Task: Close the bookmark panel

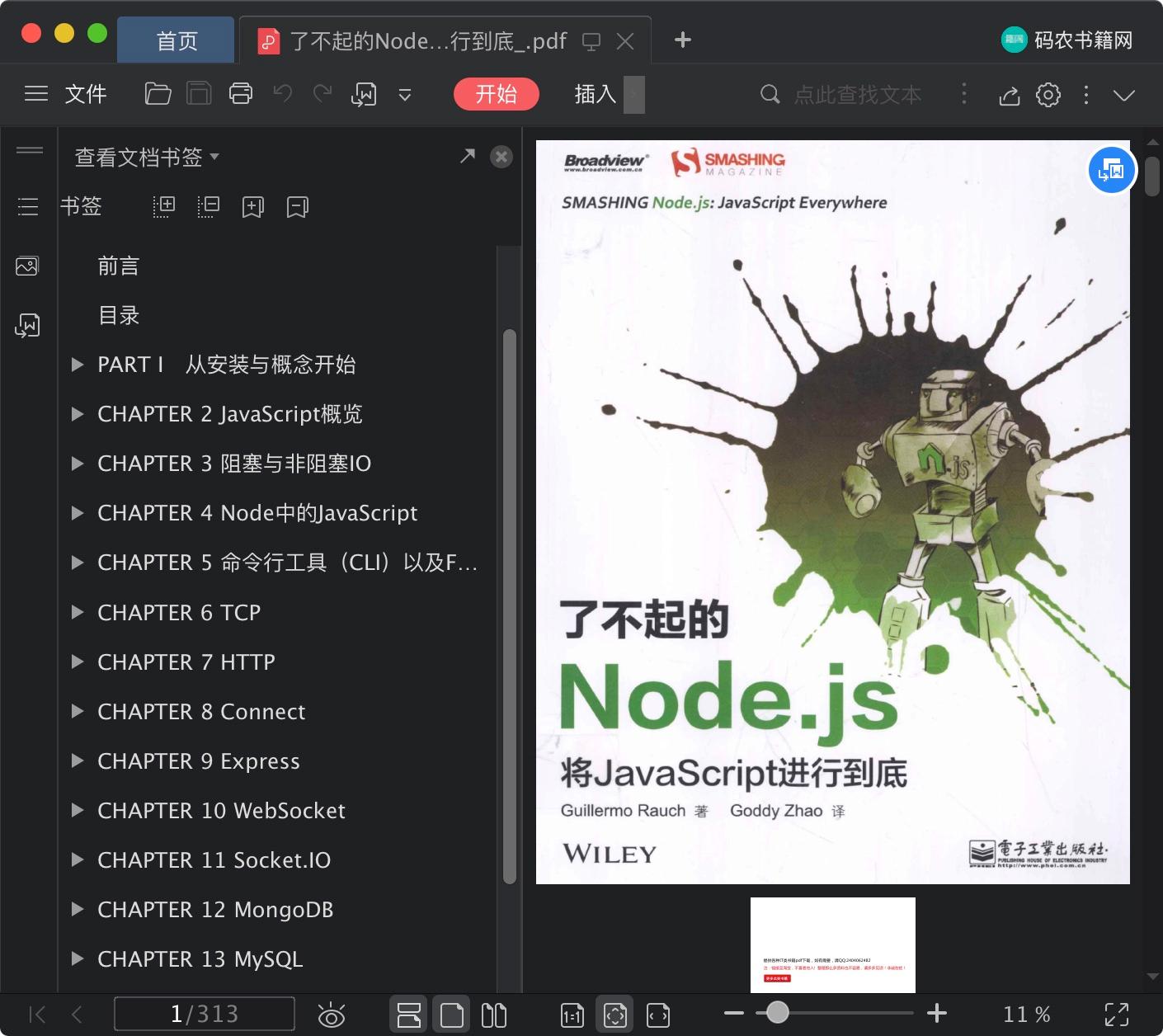Action: click(x=501, y=157)
